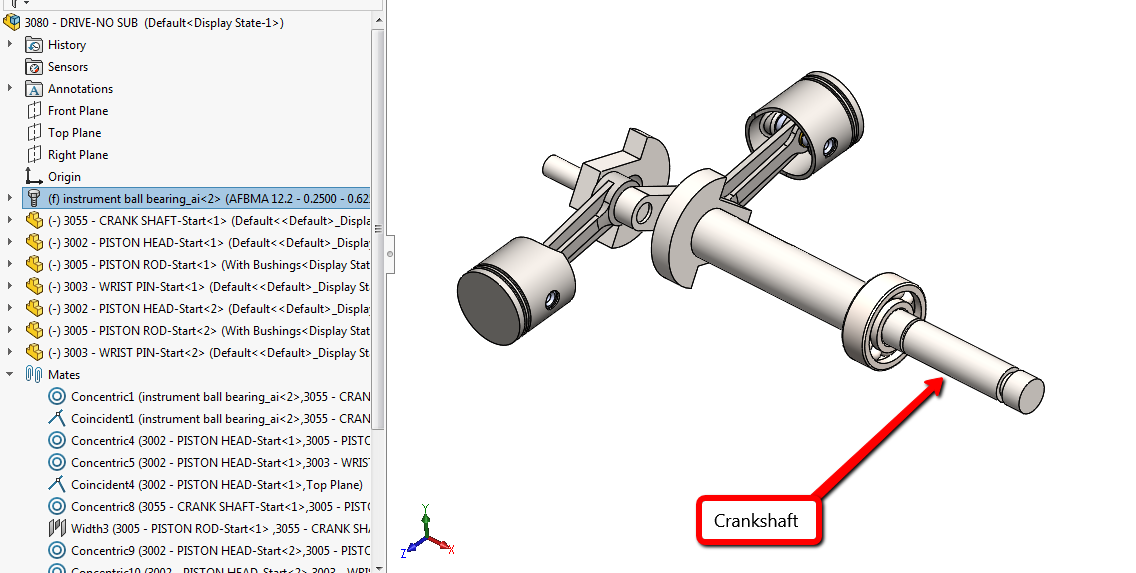The image size is (1136, 573).
Task: Click the Mates paperclip icon
Action: (x=34, y=375)
